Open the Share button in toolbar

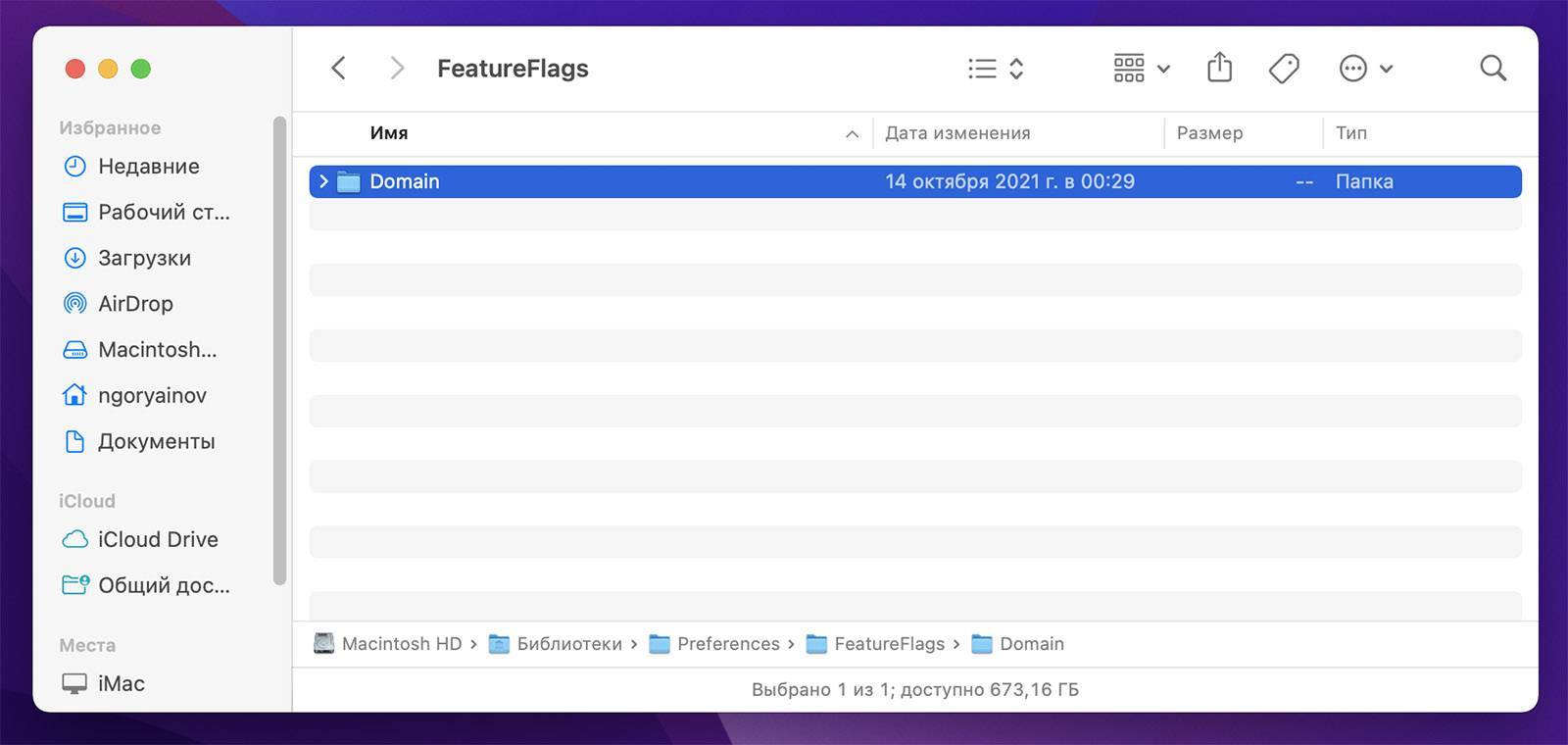[x=1219, y=69]
